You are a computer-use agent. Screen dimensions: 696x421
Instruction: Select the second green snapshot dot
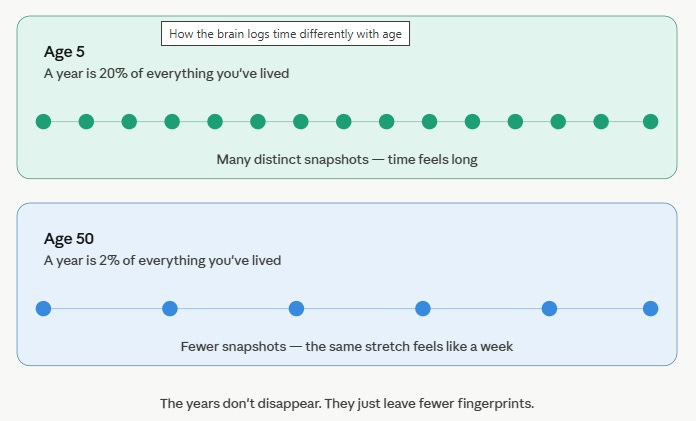(87, 121)
